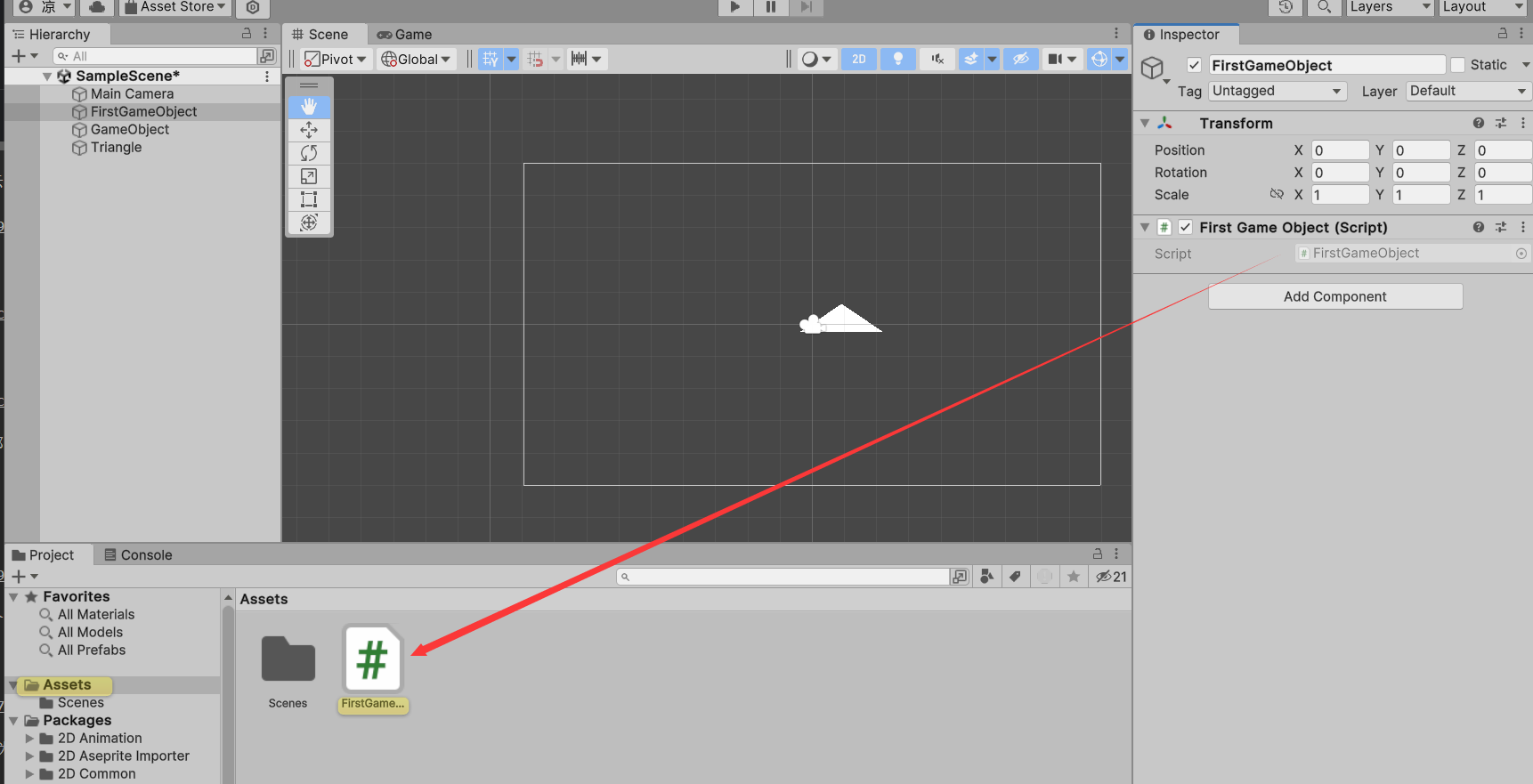Click the Play button

(x=734, y=7)
